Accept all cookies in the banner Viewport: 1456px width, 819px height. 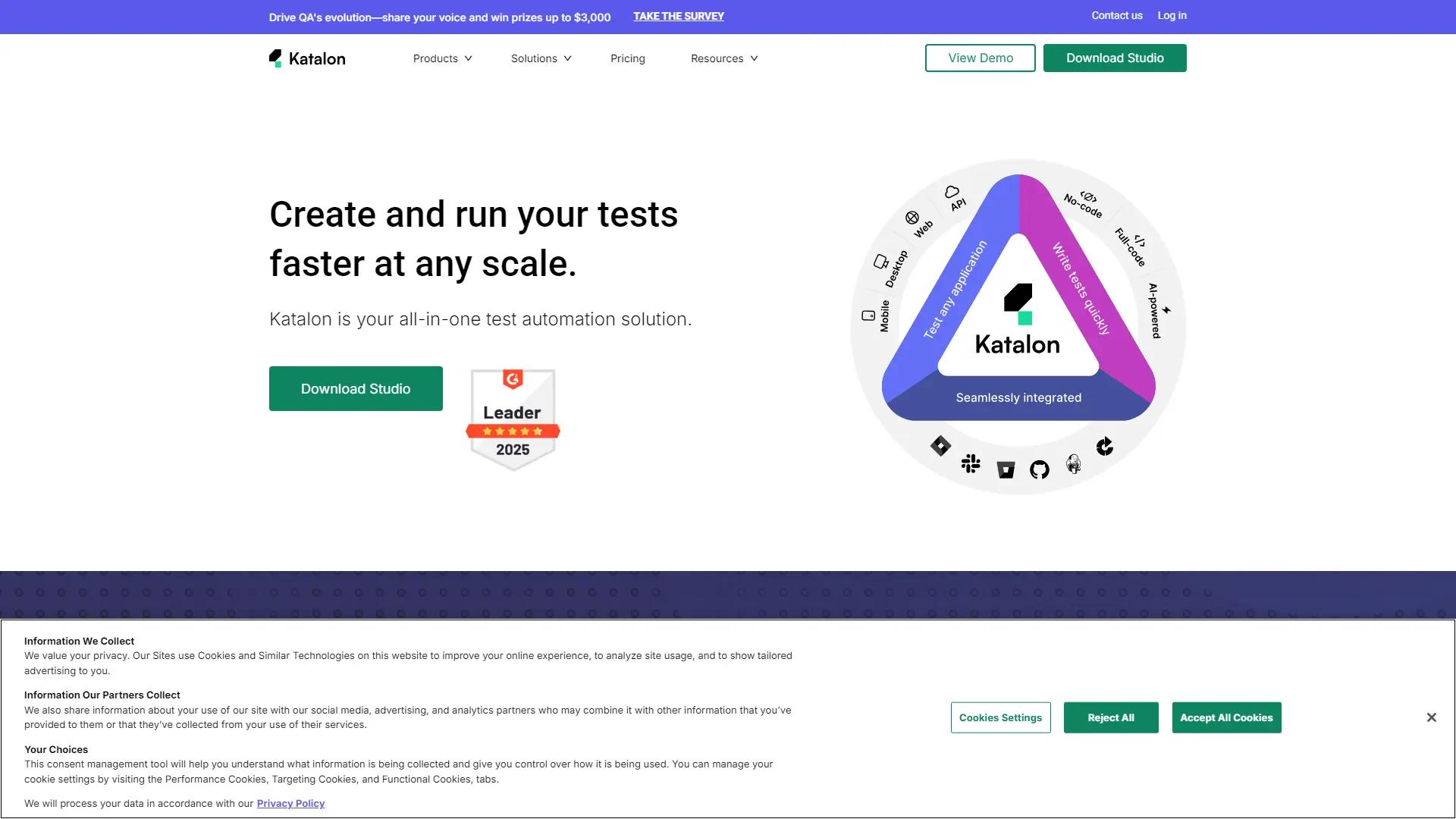(1225, 717)
